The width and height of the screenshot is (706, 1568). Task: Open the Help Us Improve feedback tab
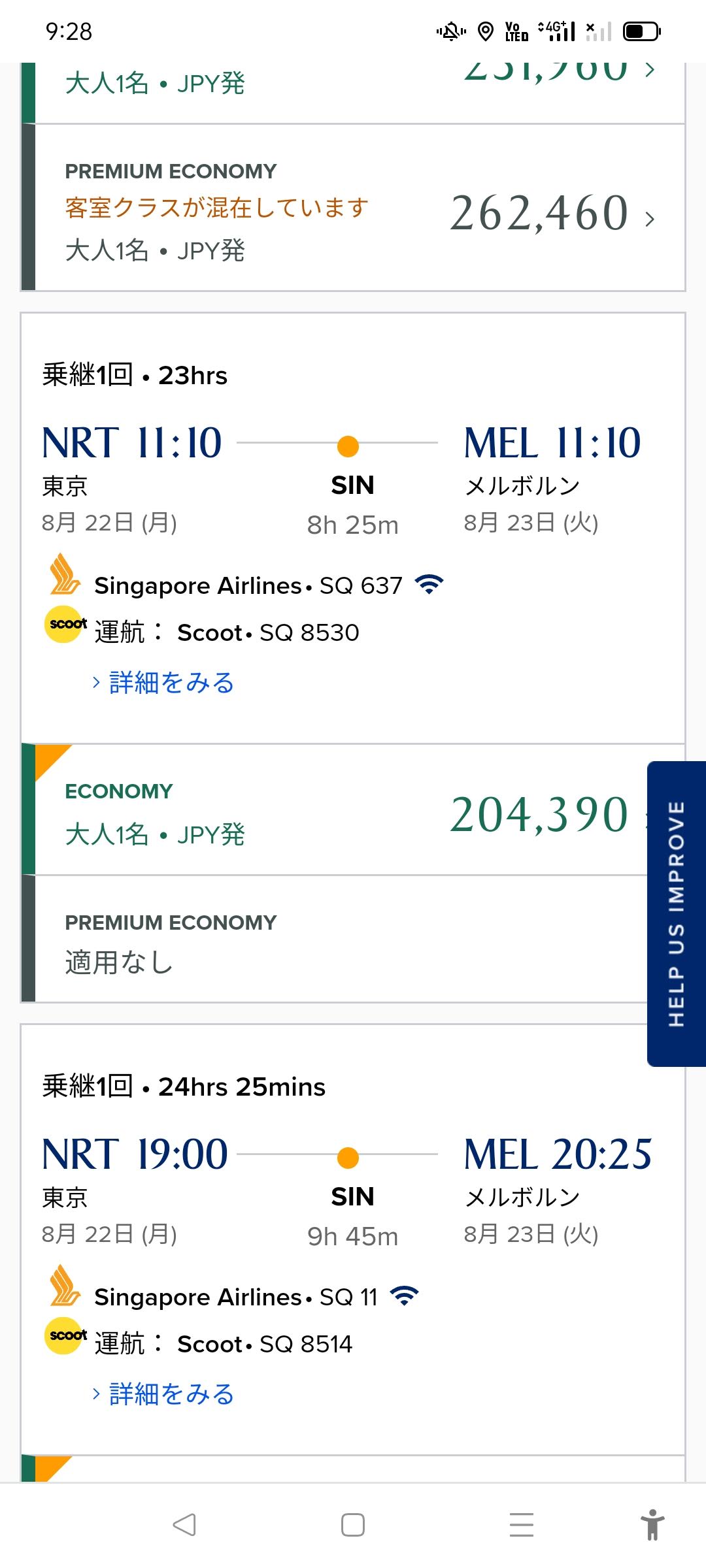pos(677,913)
